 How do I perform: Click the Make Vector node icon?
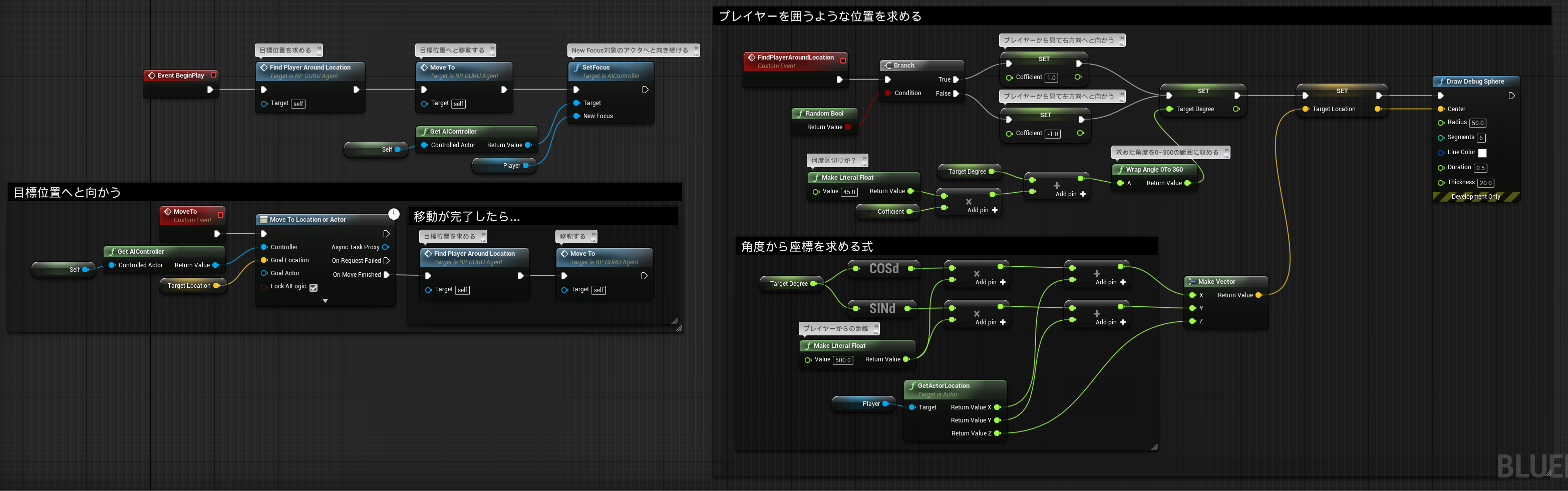1192,281
